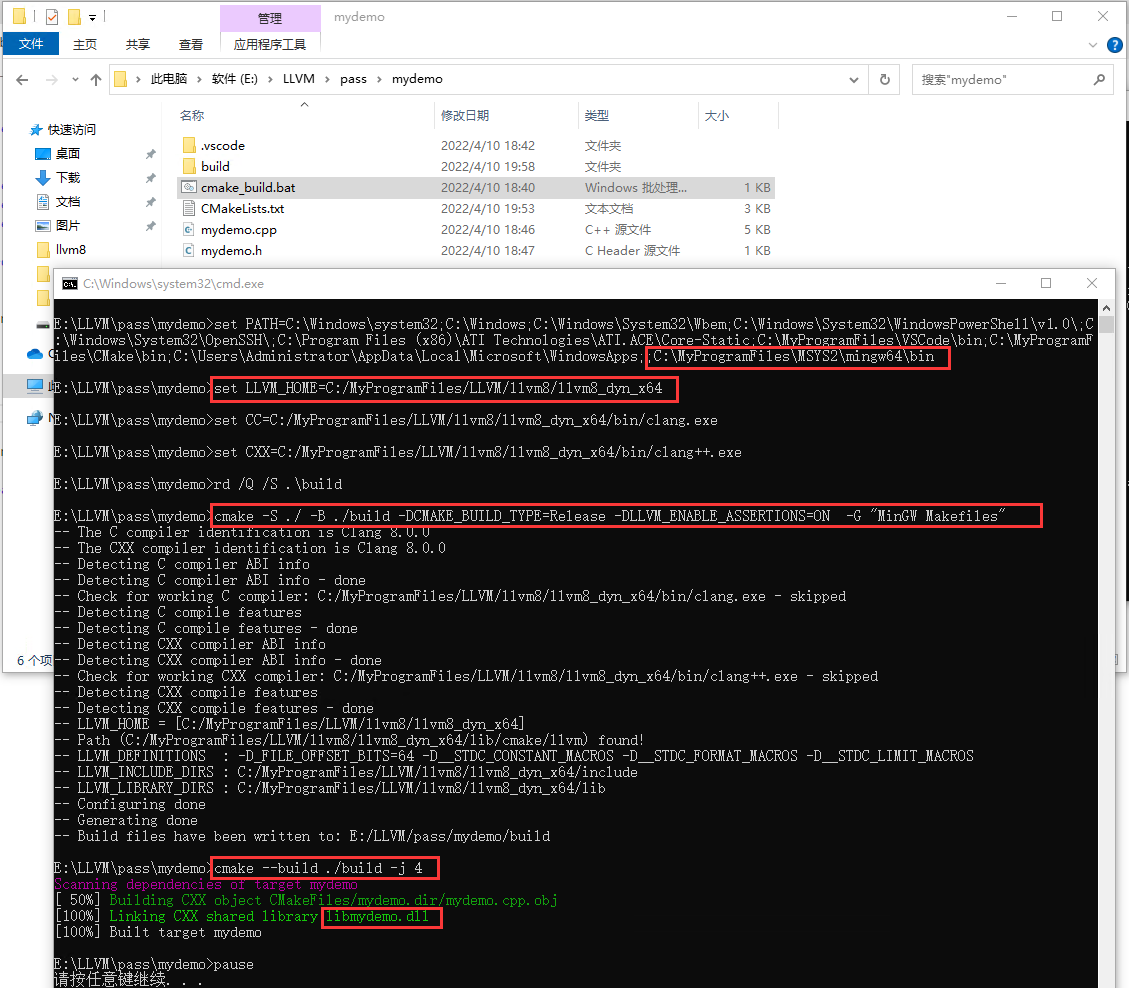Select the .vscode folder
The height and width of the screenshot is (988, 1129).
[223, 145]
